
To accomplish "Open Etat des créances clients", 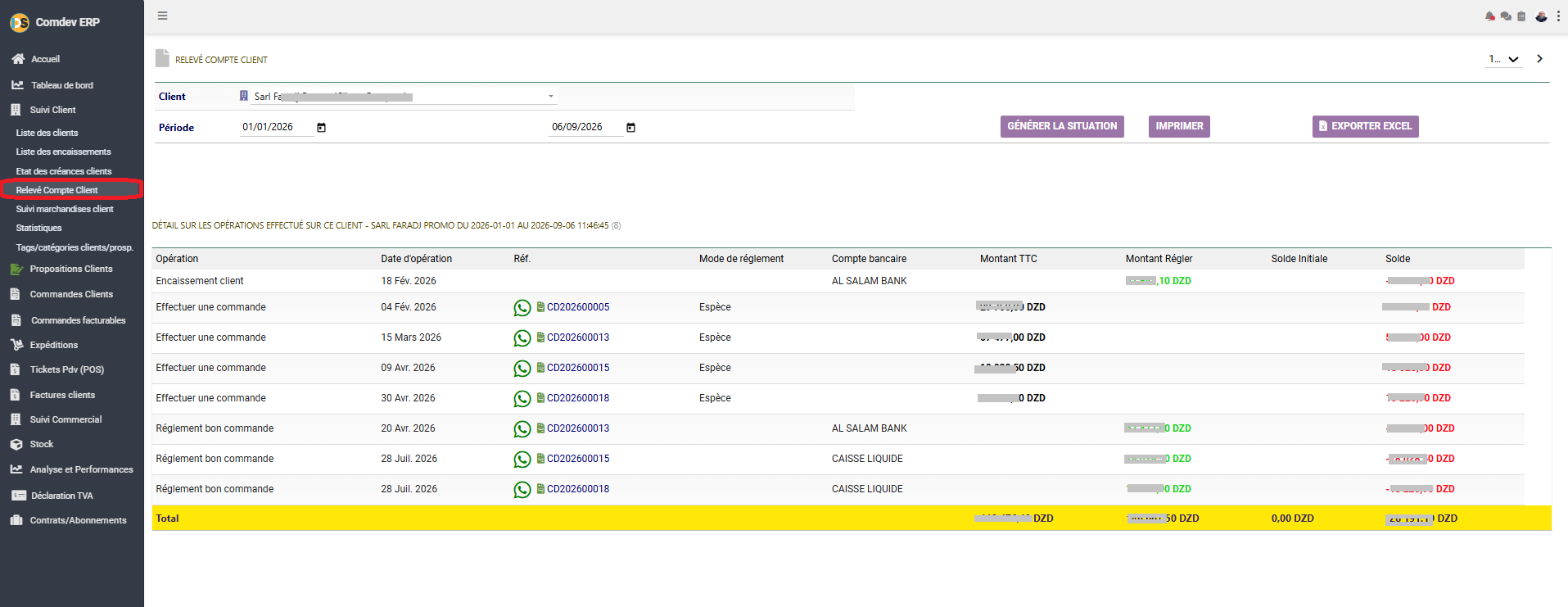I will coord(64,171).
